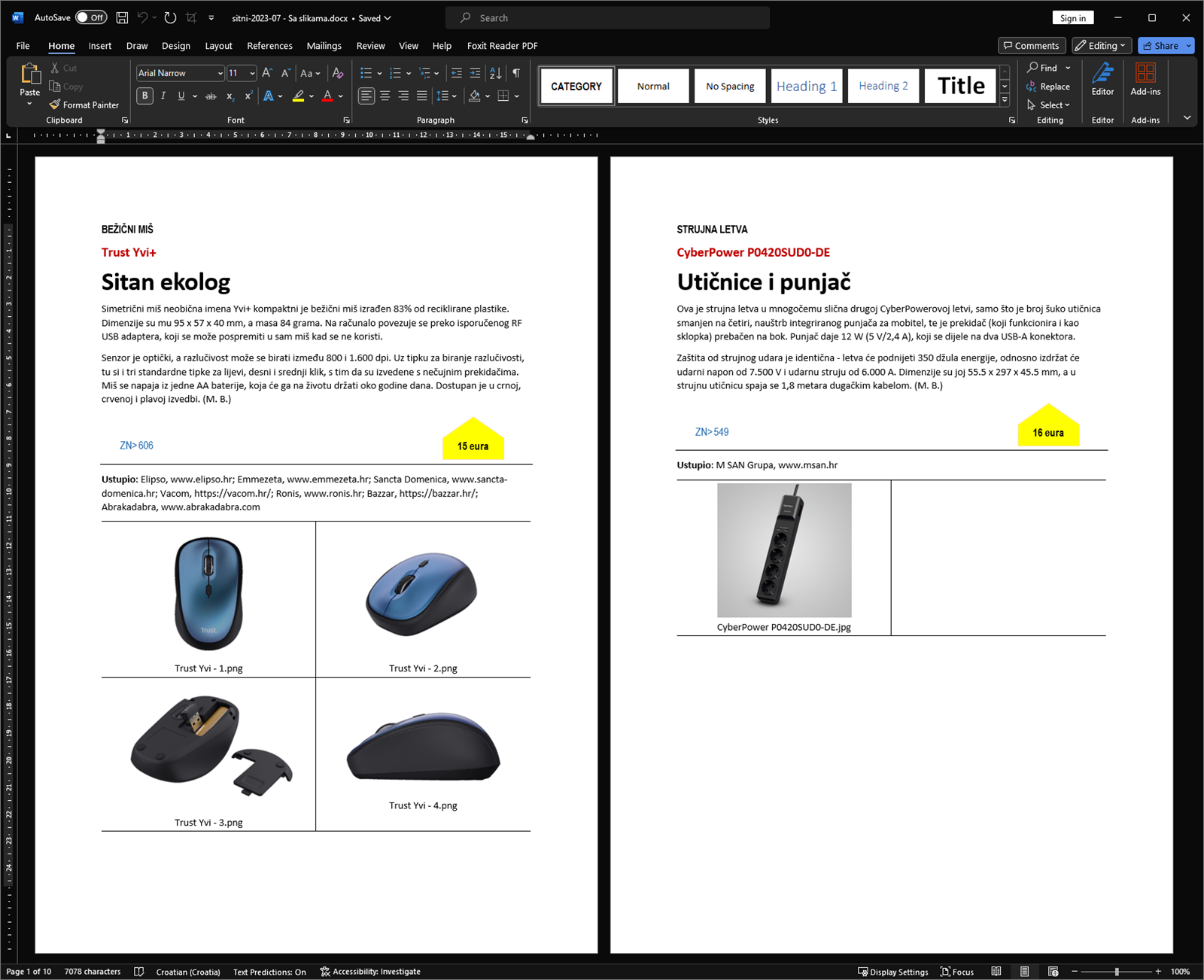Viewport: 1204px width, 980px height.
Task: Switch to Read Mode view icon
Action: (996, 972)
